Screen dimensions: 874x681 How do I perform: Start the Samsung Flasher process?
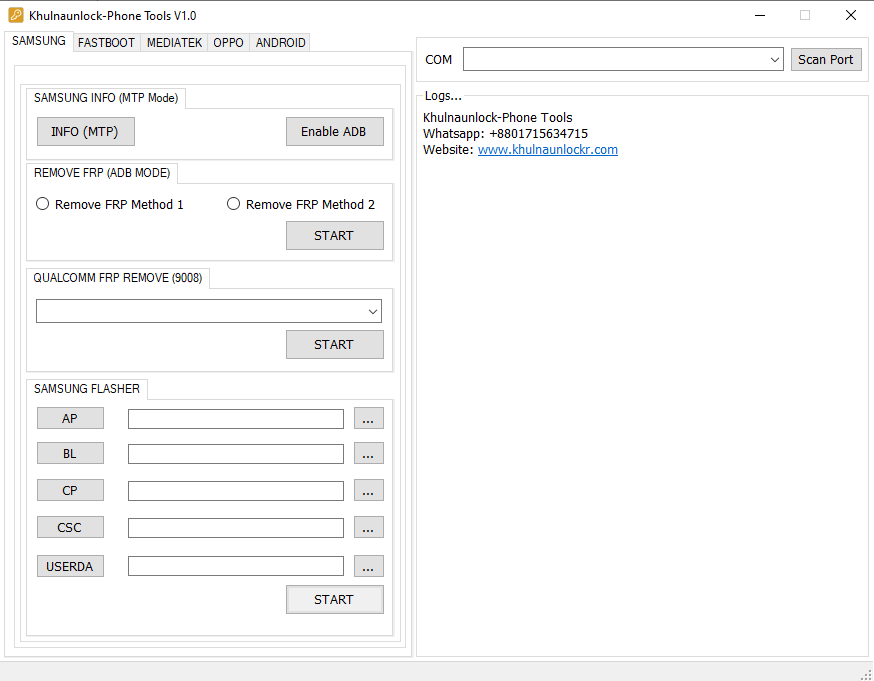coord(334,600)
